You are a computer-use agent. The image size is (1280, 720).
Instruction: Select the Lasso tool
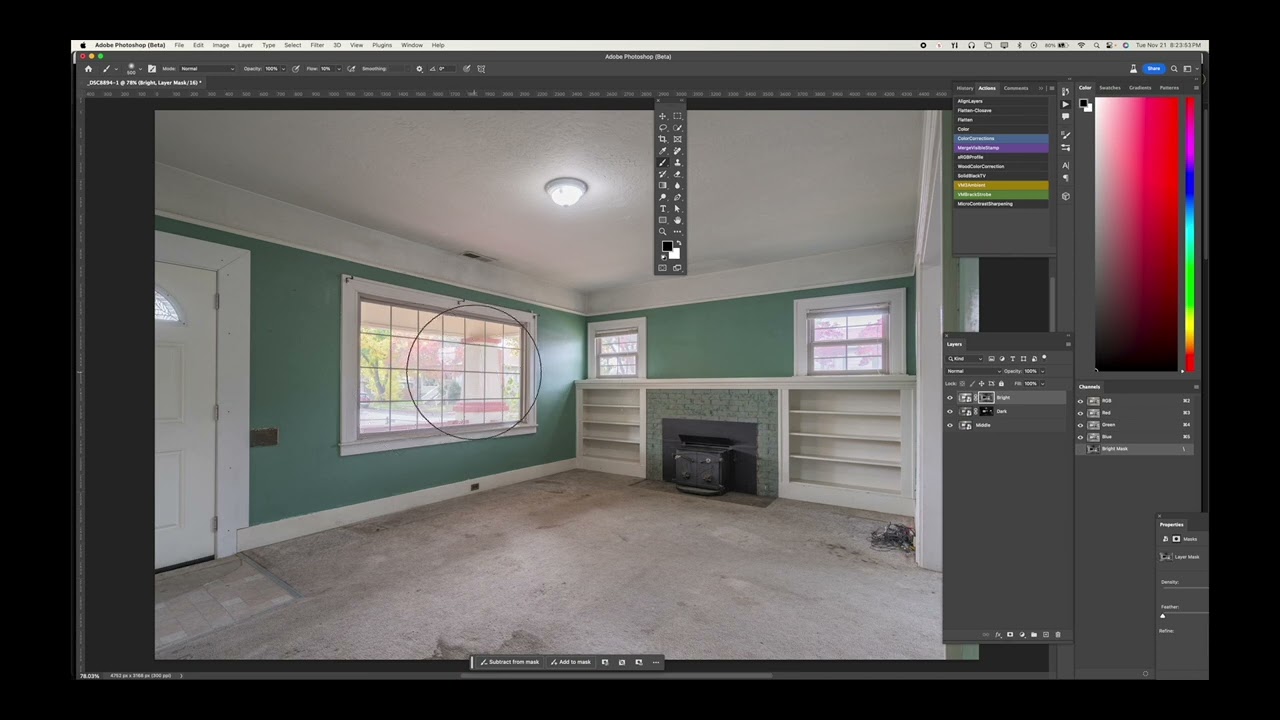(x=662, y=127)
